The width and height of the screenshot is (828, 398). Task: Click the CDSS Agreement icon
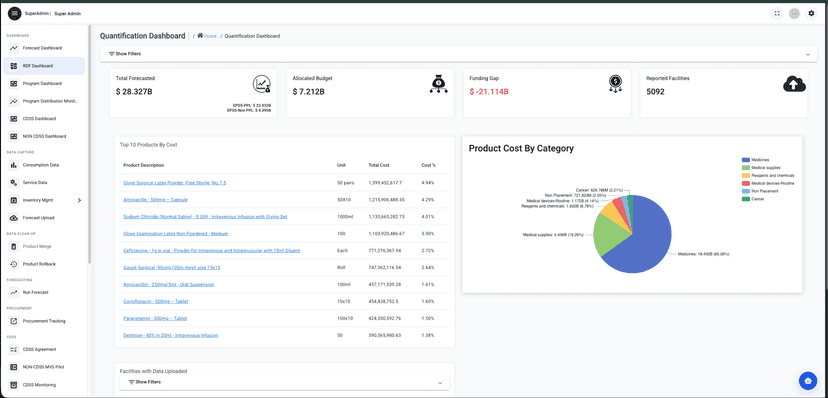point(14,349)
